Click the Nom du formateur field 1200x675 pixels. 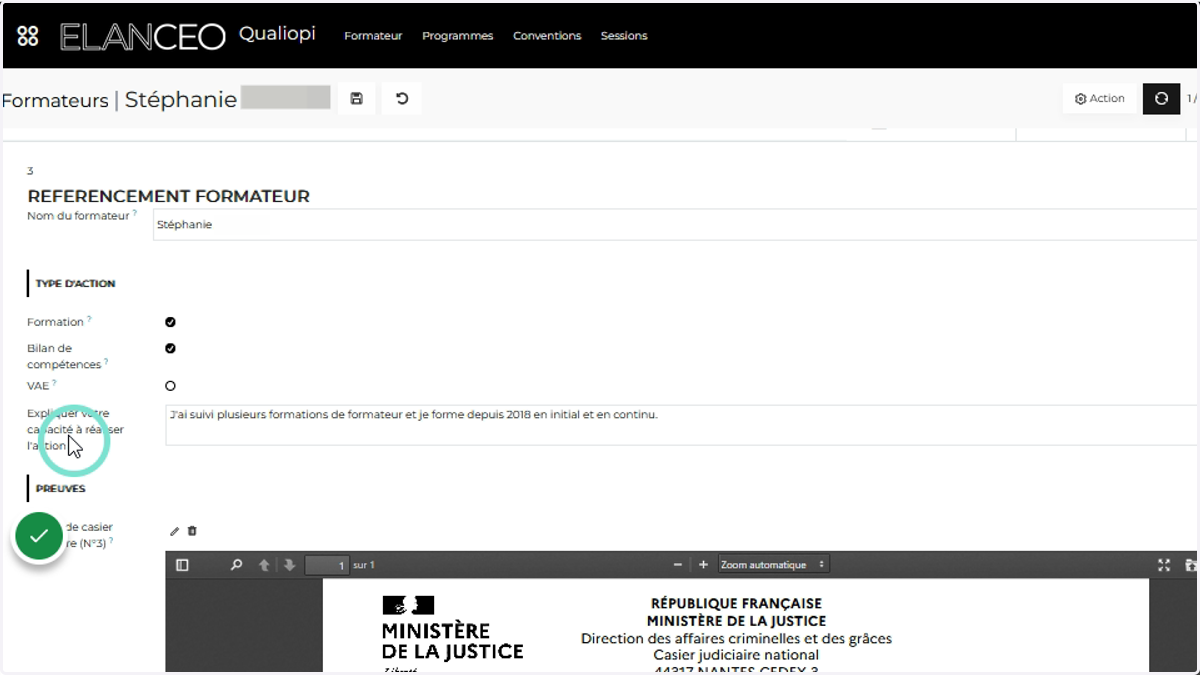point(676,225)
